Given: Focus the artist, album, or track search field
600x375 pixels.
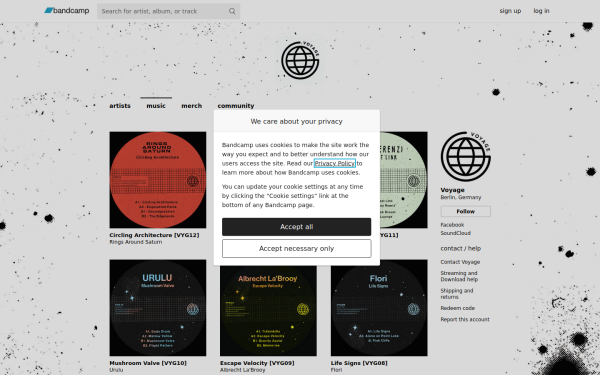Looking at the screenshot, I should [168, 11].
